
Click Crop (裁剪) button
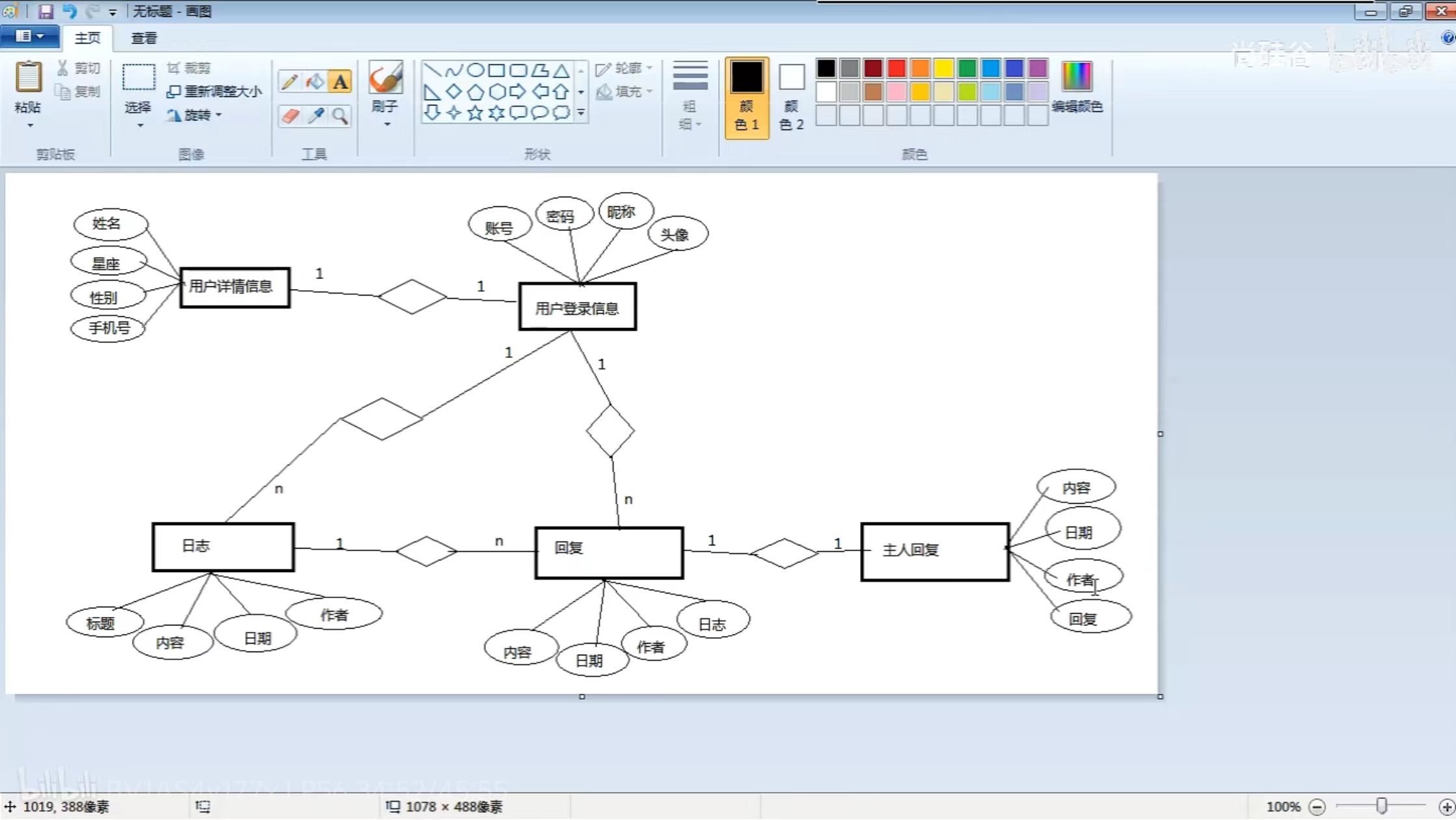(189, 68)
